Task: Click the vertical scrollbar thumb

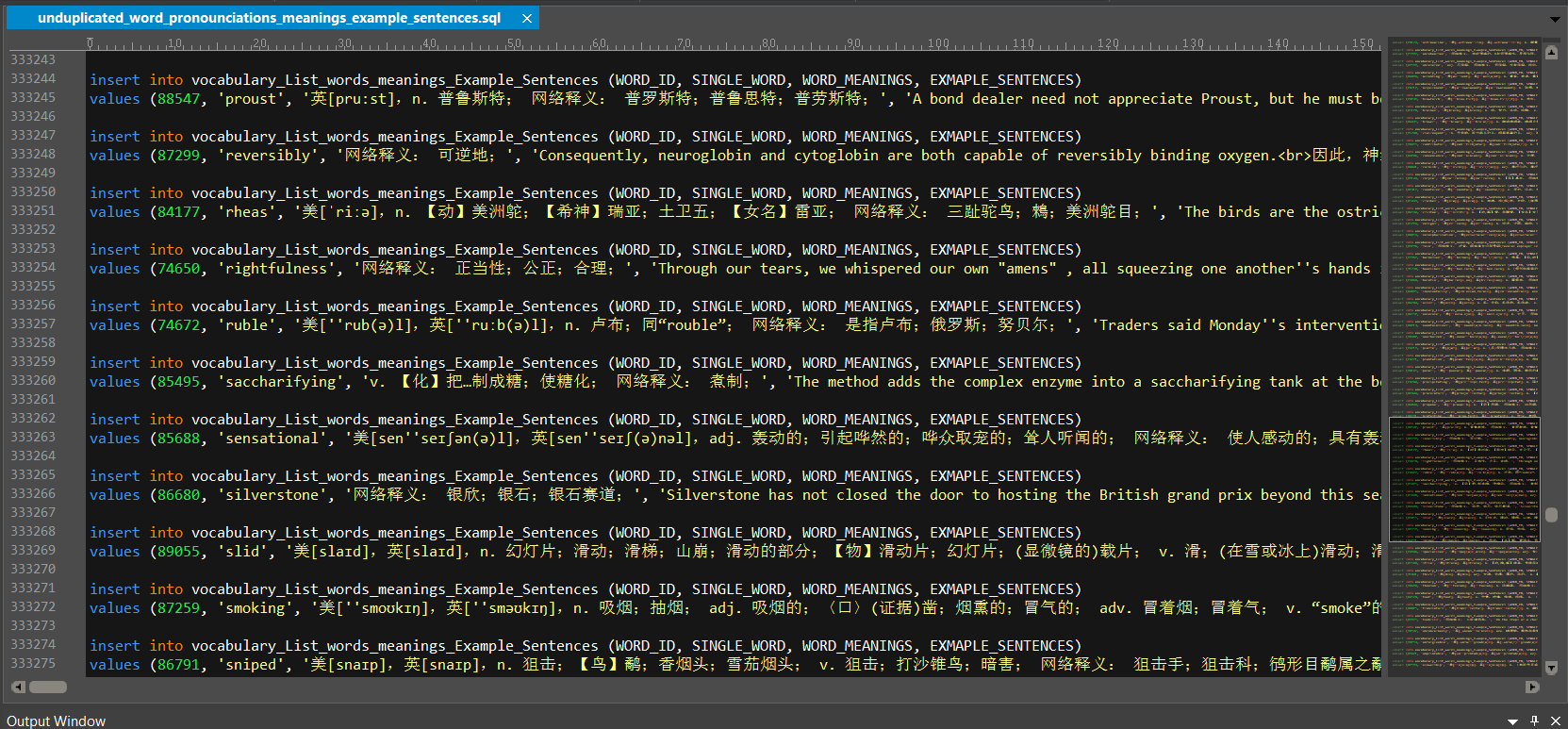Action: (1551, 515)
